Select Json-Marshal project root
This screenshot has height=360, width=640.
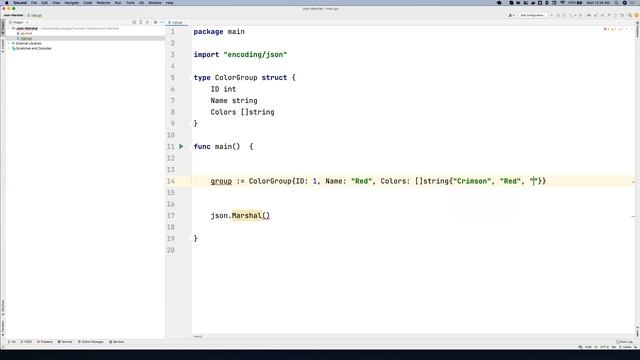pyautogui.click(x=27, y=29)
